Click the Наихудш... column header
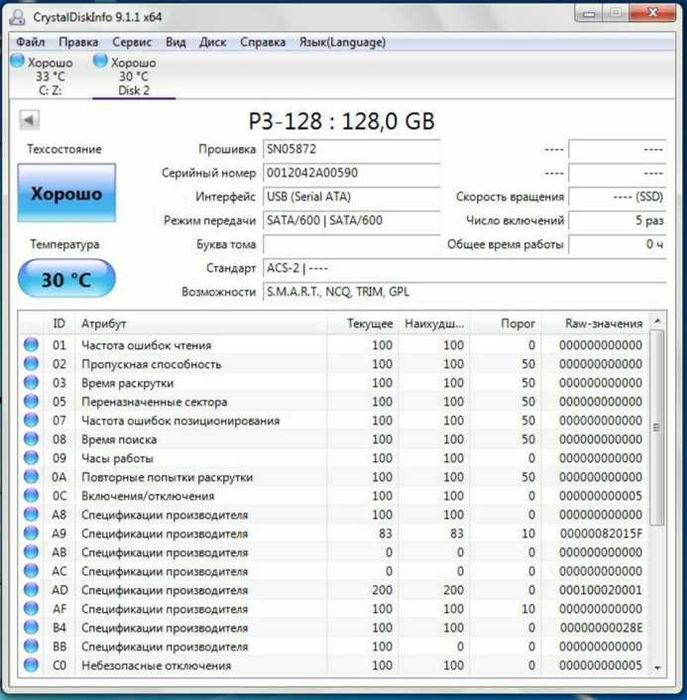The height and width of the screenshot is (700, 687). point(434,324)
